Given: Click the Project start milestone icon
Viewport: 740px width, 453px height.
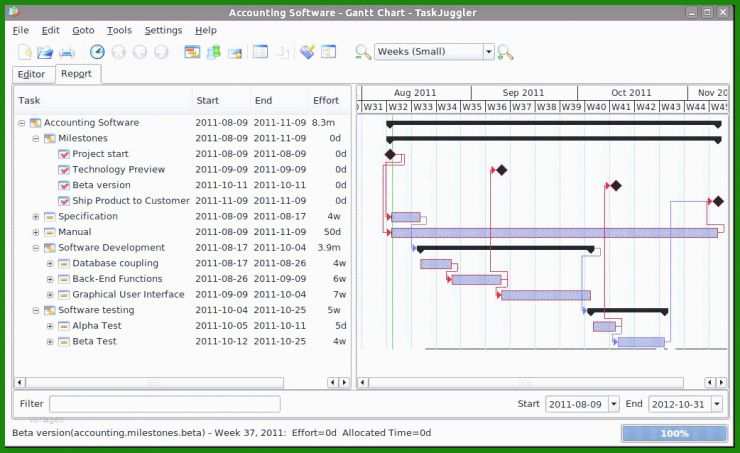Looking at the screenshot, I should pos(64,154).
